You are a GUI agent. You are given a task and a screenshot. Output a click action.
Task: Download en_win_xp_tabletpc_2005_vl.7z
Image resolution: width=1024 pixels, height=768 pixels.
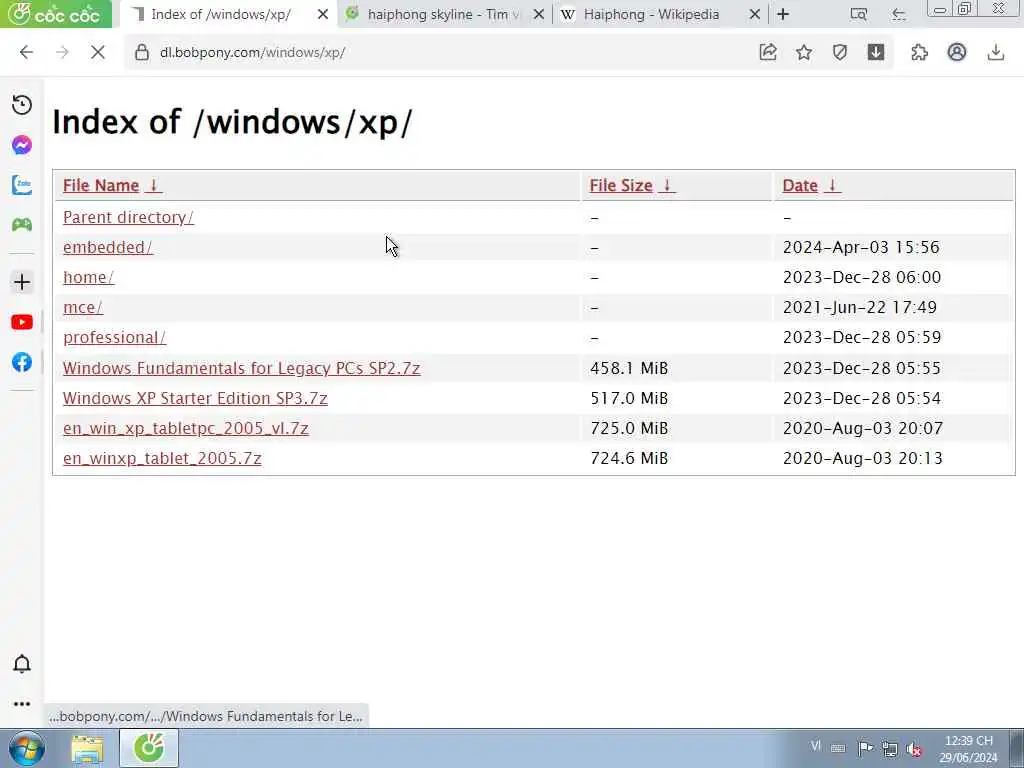[185, 428]
